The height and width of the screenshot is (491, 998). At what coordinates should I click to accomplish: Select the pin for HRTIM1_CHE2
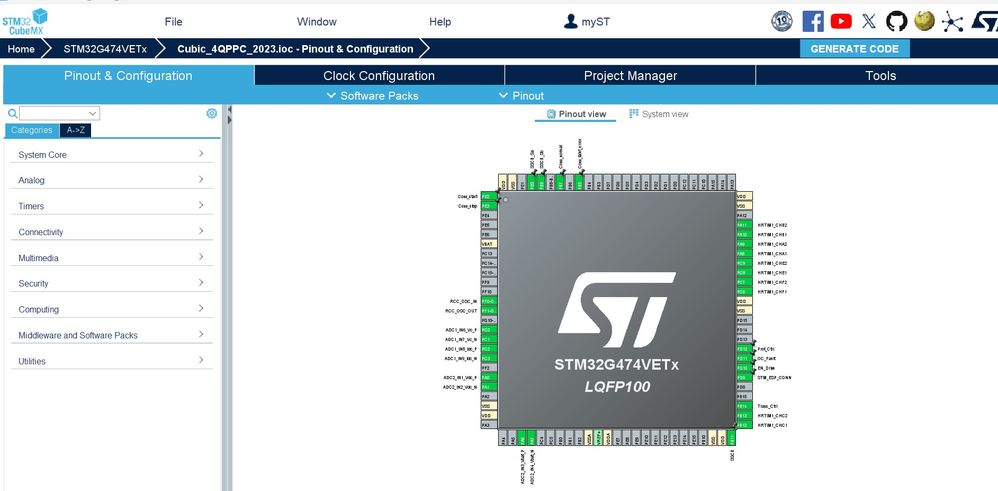[x=744, y=263]
